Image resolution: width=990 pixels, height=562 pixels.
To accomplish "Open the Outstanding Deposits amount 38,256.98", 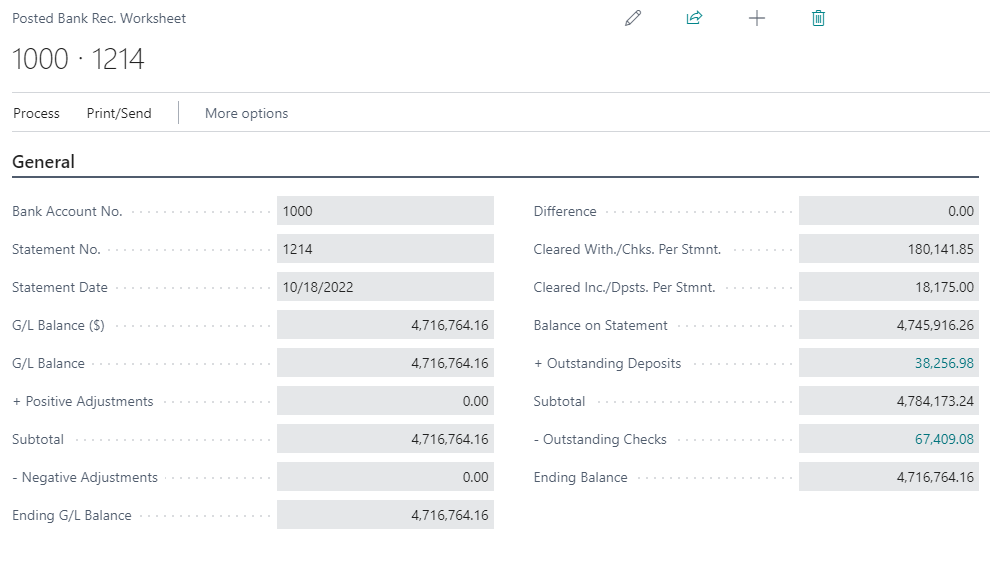I will 943,363.
